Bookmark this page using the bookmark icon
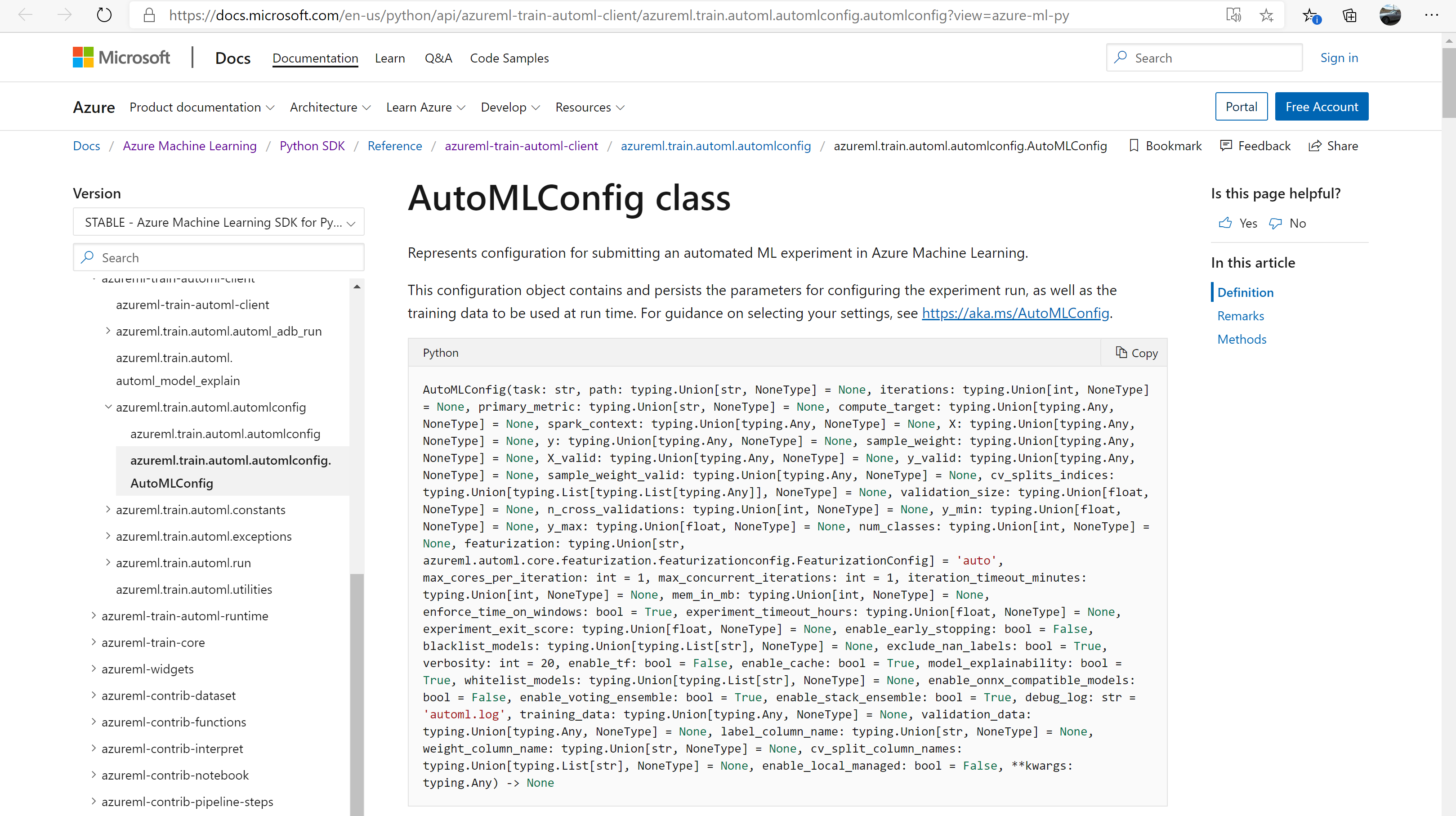1456x816 pixels. 1134,145
